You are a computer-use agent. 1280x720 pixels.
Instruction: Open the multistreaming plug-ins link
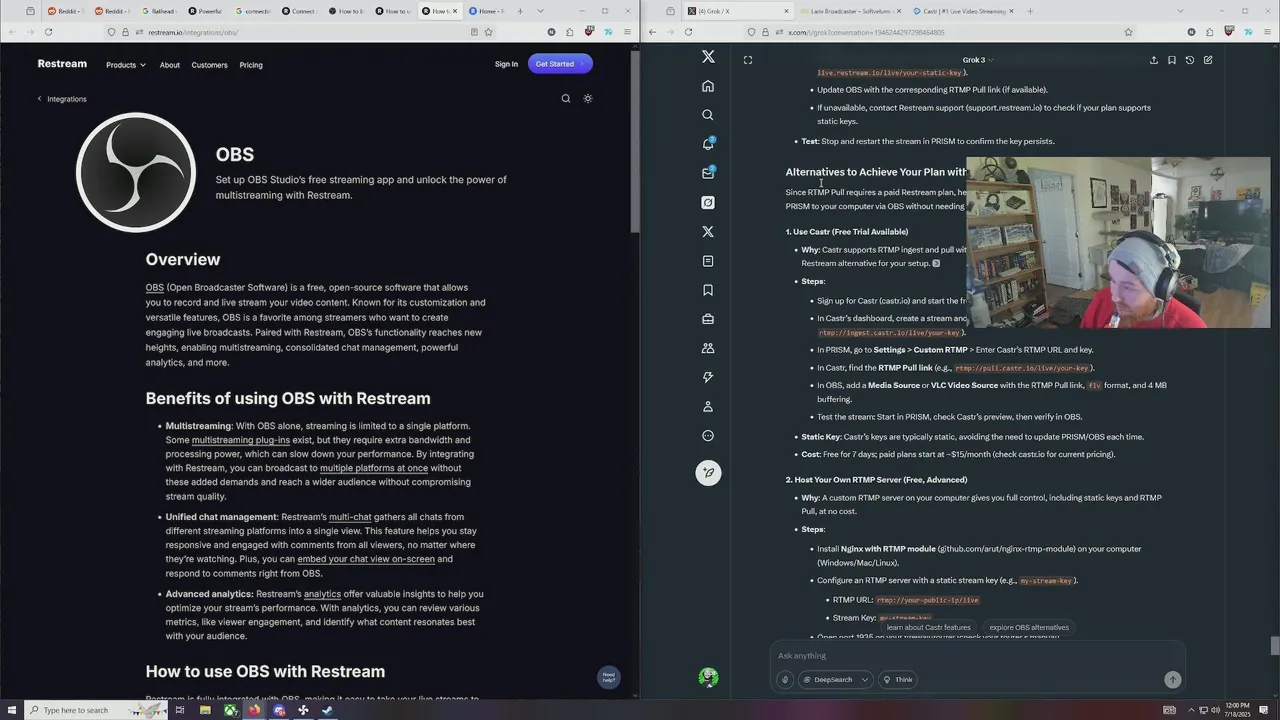(241, 440)
